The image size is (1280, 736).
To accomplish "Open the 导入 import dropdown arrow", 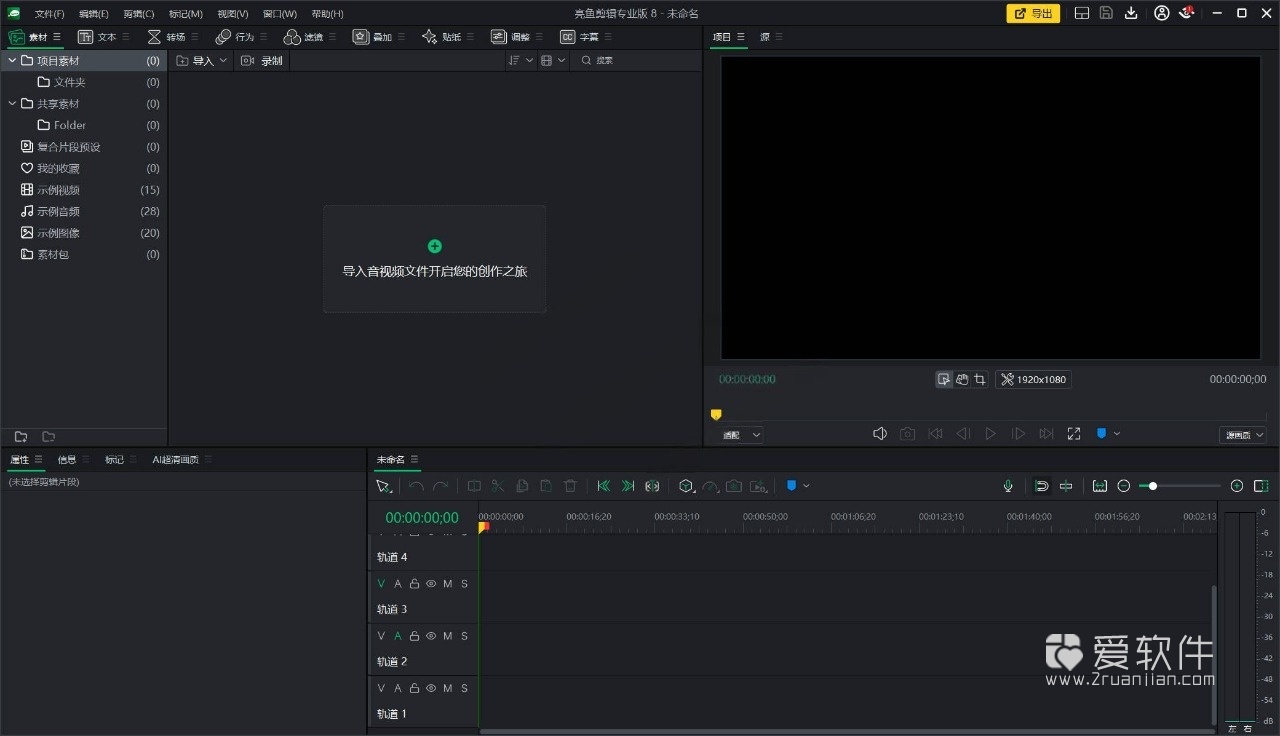I will [x=224, y=60].
